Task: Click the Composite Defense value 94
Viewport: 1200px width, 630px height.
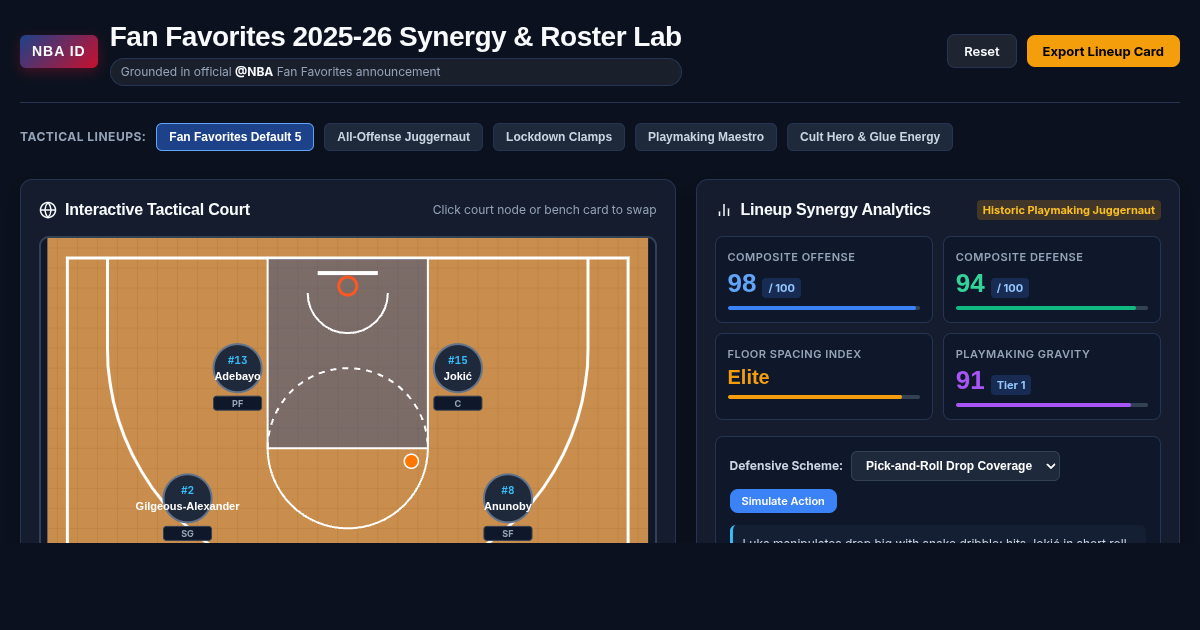Action: pos(970,284)
